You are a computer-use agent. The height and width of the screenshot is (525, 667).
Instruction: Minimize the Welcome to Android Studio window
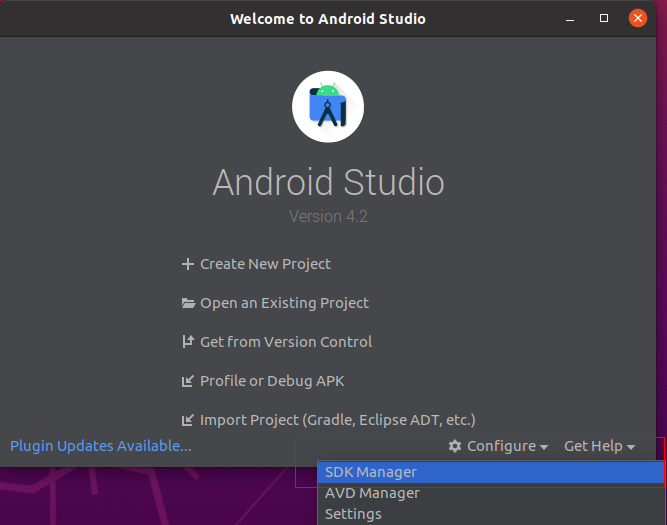(x=570, y=19)
